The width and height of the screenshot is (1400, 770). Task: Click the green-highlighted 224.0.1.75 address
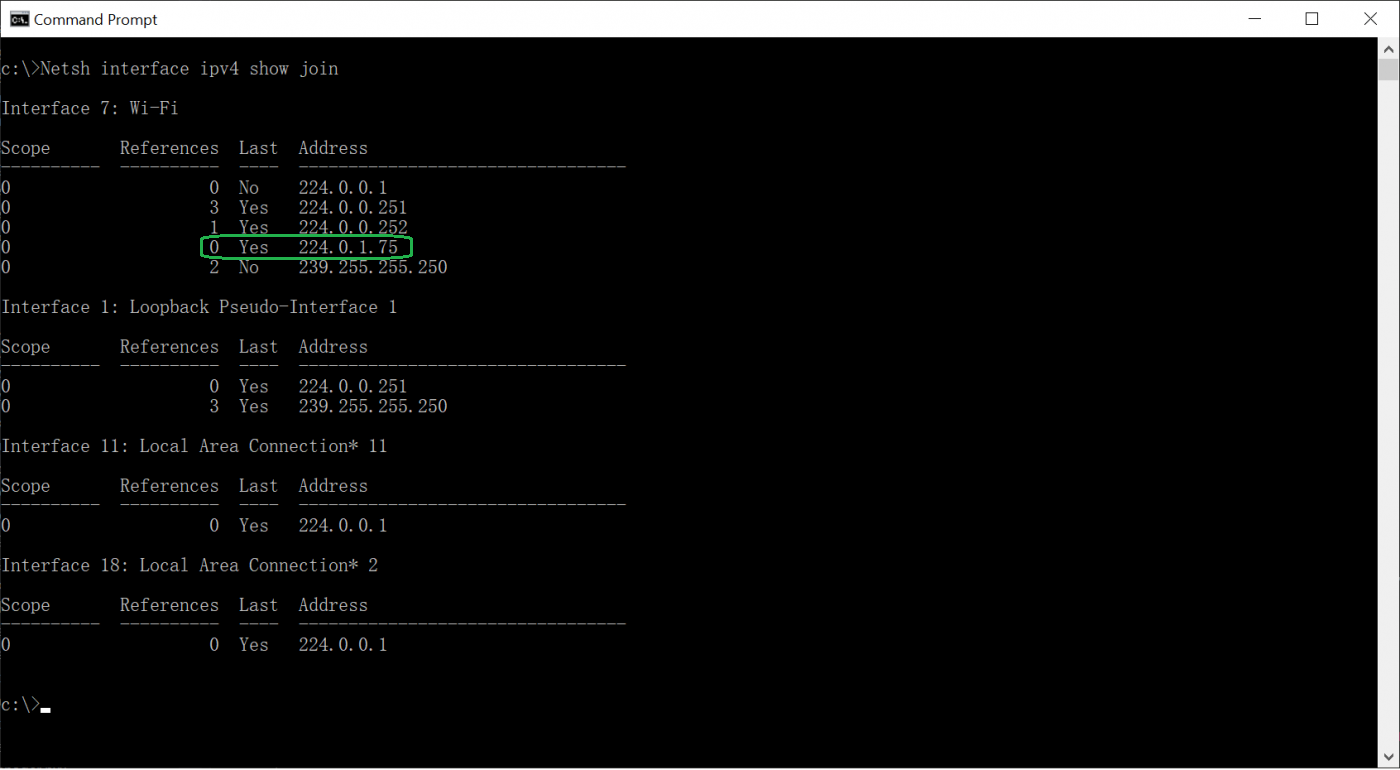pos(348,247)
